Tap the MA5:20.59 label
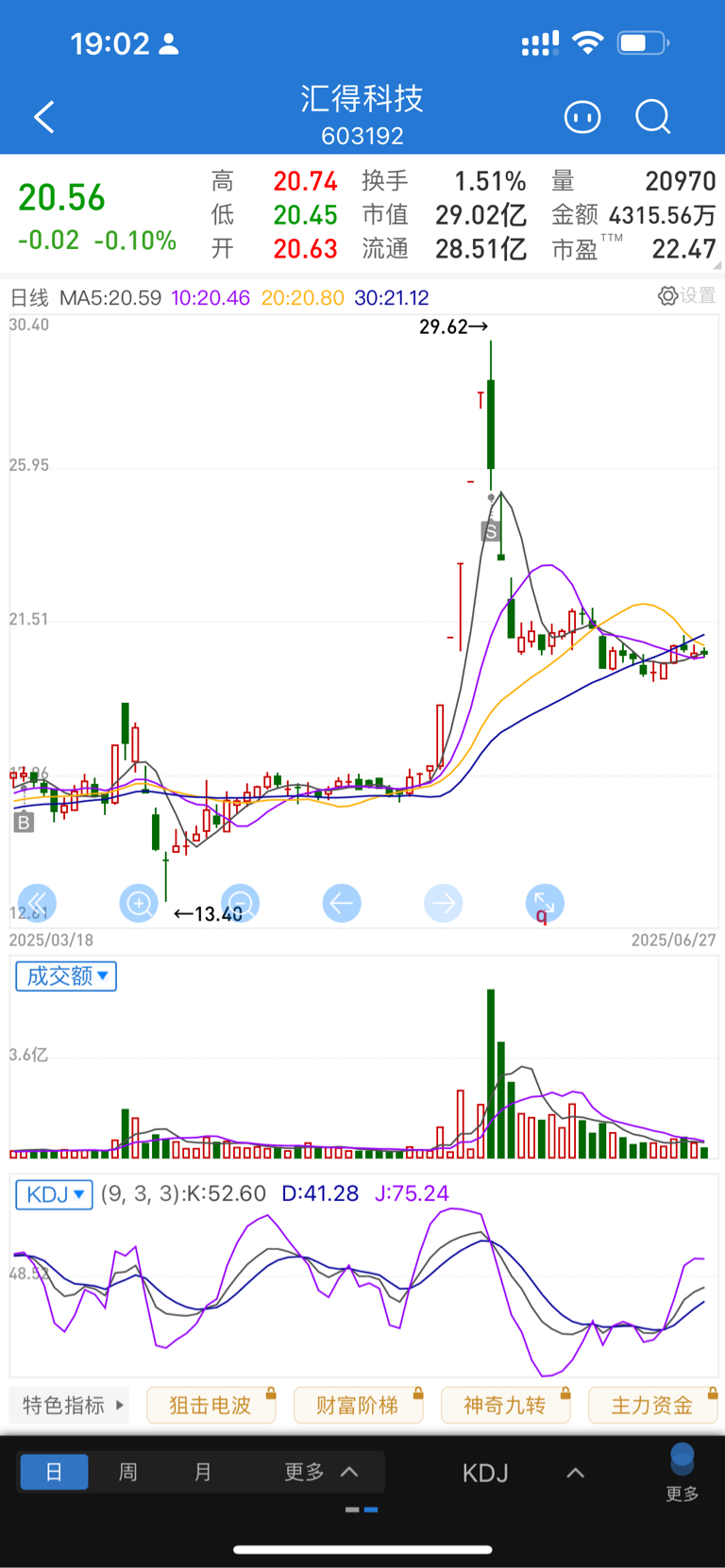 (110, 298)
